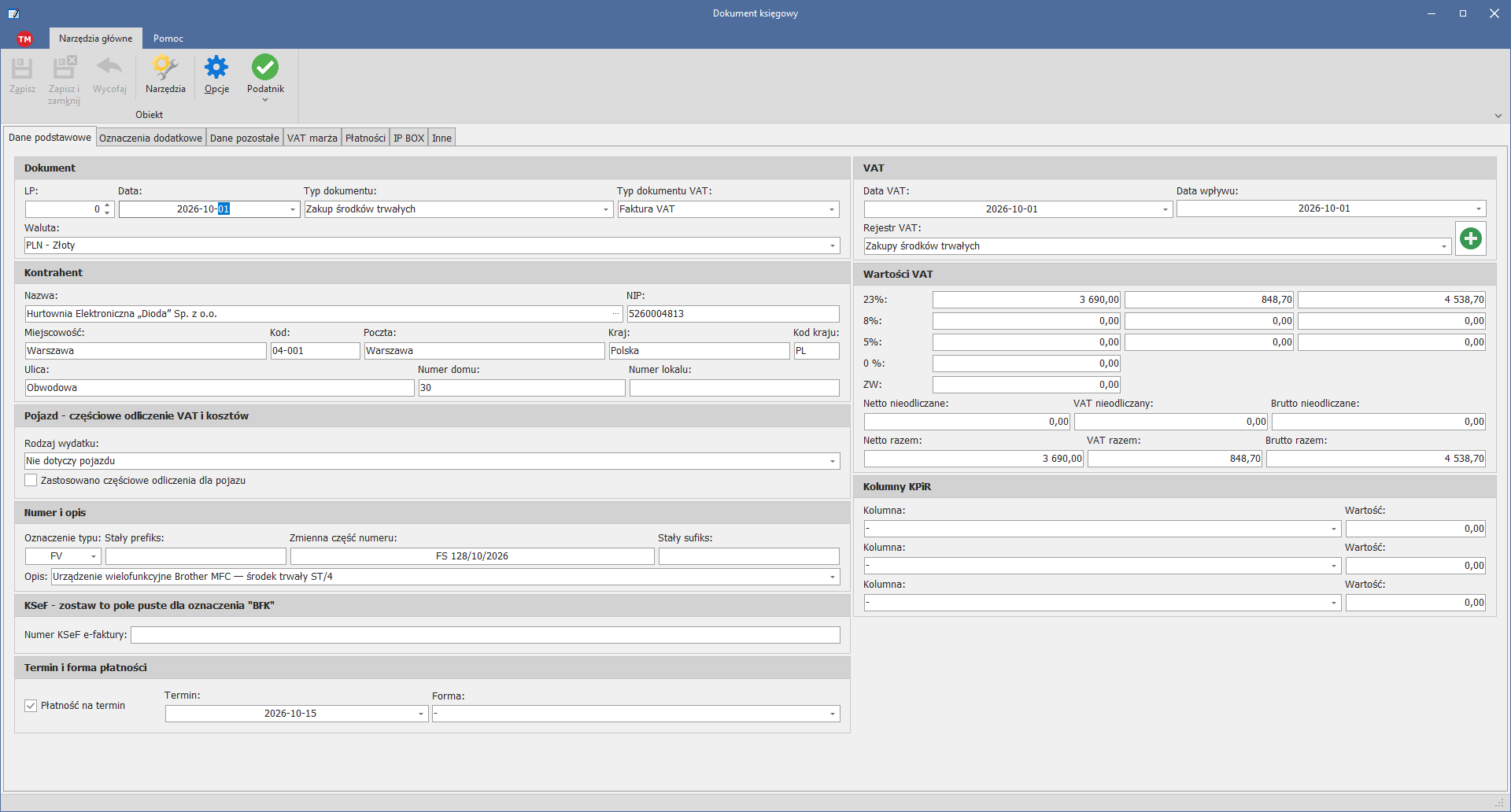Screen dimensions: 1511x812
Task: Expand the Waluta dropdown
Action: 833,246
